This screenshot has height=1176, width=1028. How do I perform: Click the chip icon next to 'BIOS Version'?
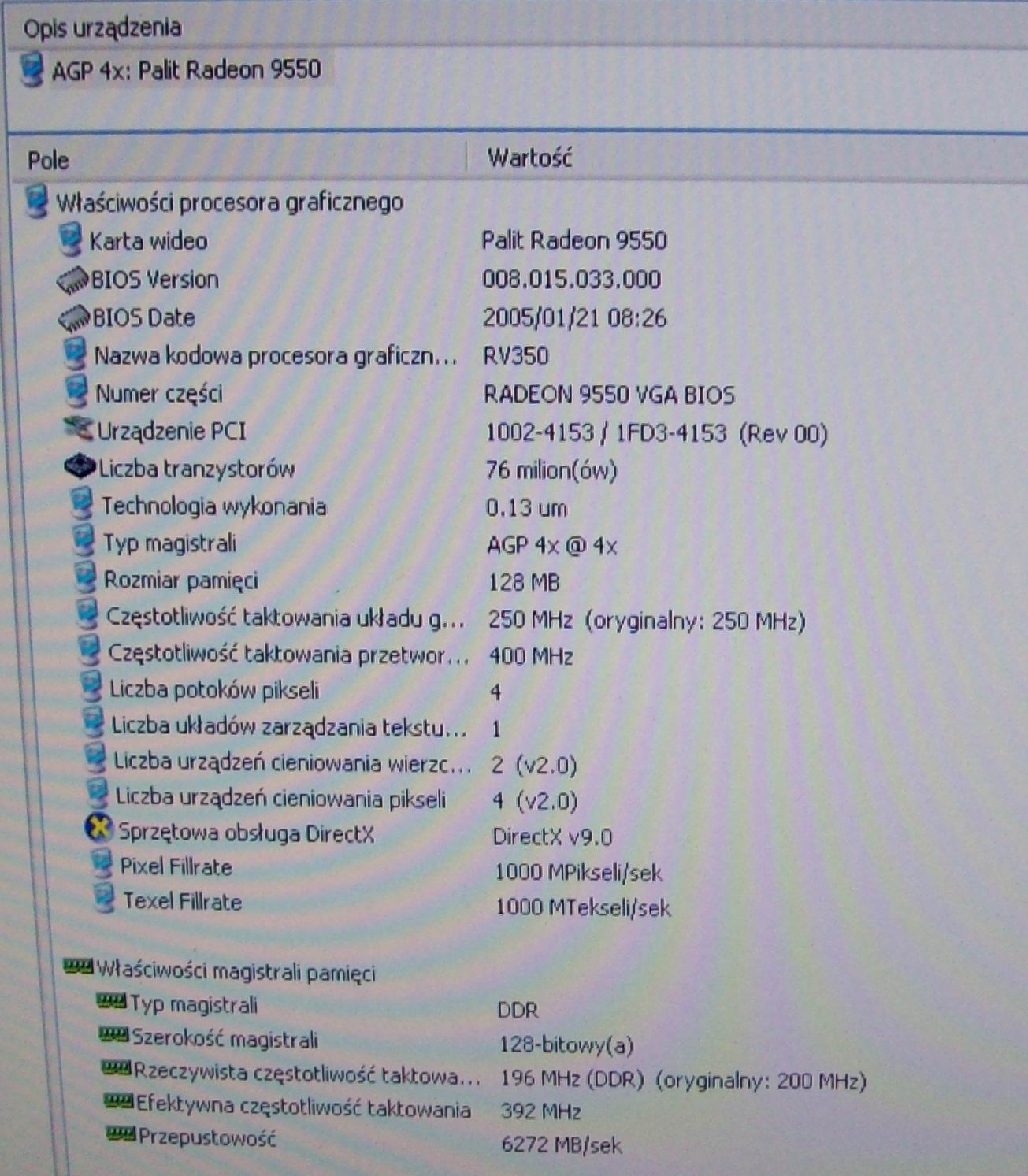click(x=72, y=279)
